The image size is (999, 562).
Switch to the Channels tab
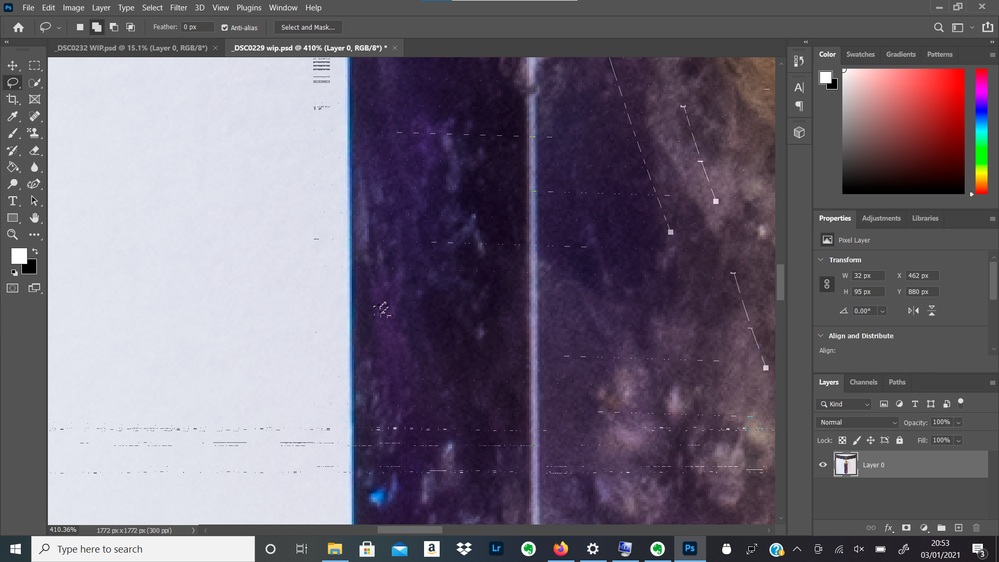(x=863, y=382)
